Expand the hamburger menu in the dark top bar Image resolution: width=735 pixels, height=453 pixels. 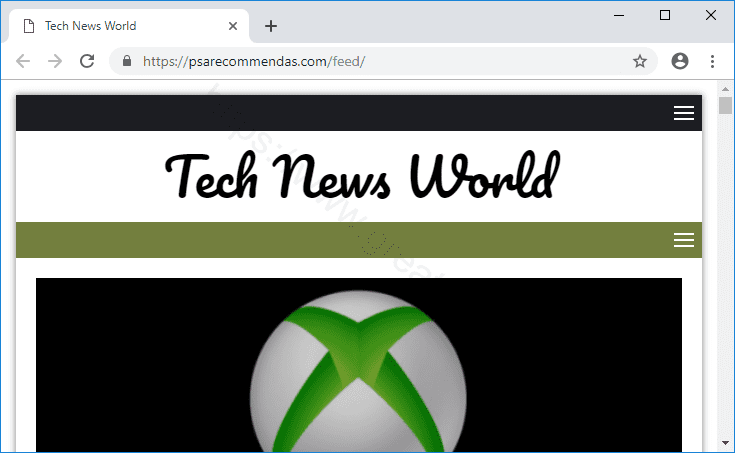(684, 113)
